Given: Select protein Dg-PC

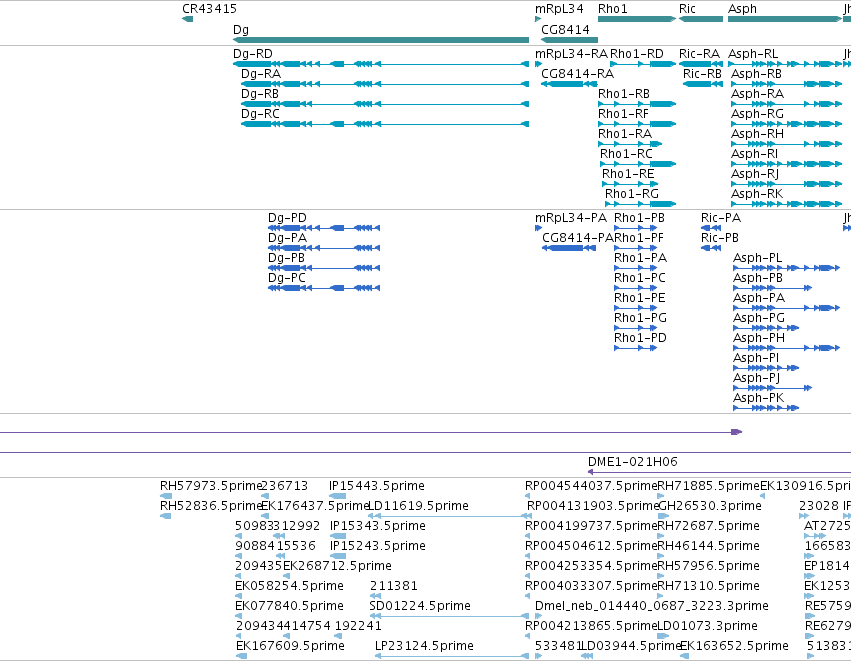Looking at the screenshot, I should [x=324, y=288].
